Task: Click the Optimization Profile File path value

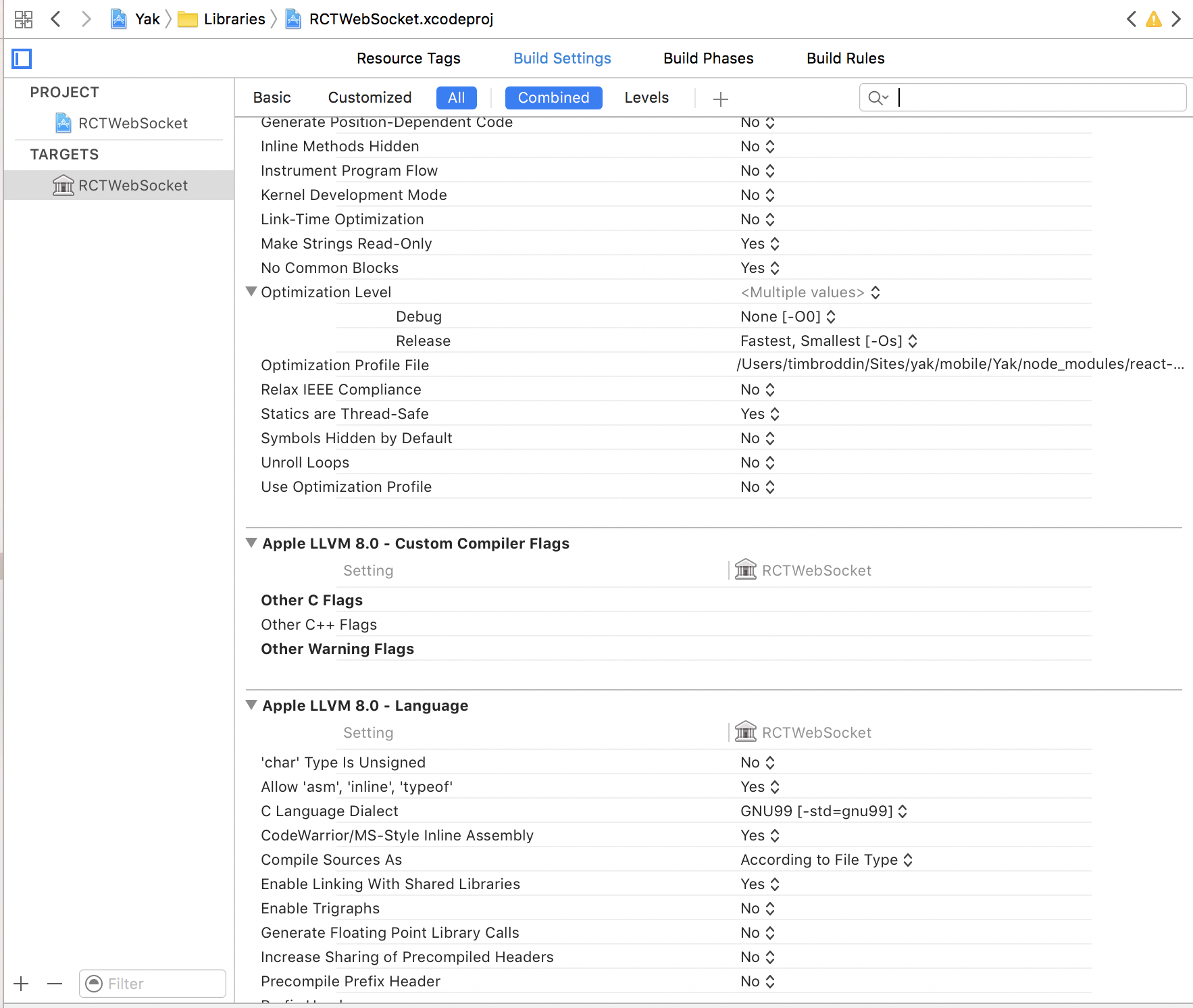Action: click(960, 364)
